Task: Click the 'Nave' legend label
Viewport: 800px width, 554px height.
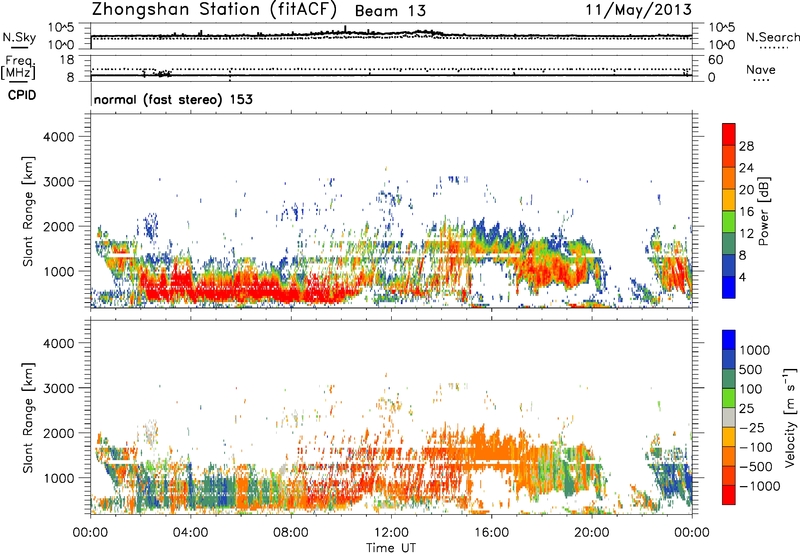Action: 761,69
